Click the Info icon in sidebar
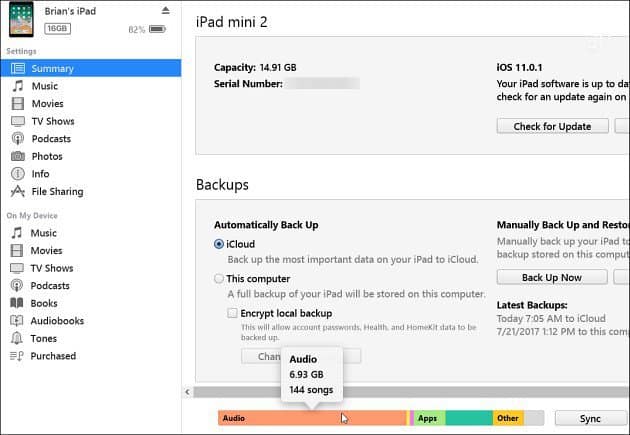 [17, 174]
